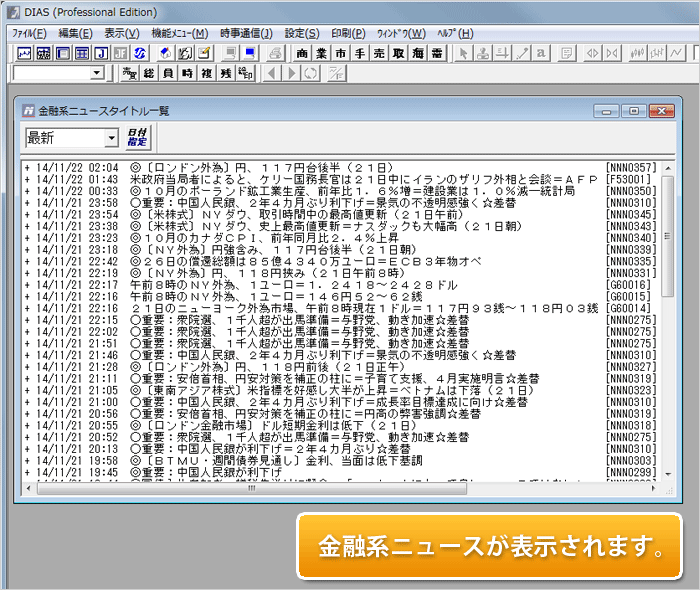Select the arrow pointer tool
Image resolution: width=700 pixels, height=590 pixels.
tap(465, 53)
